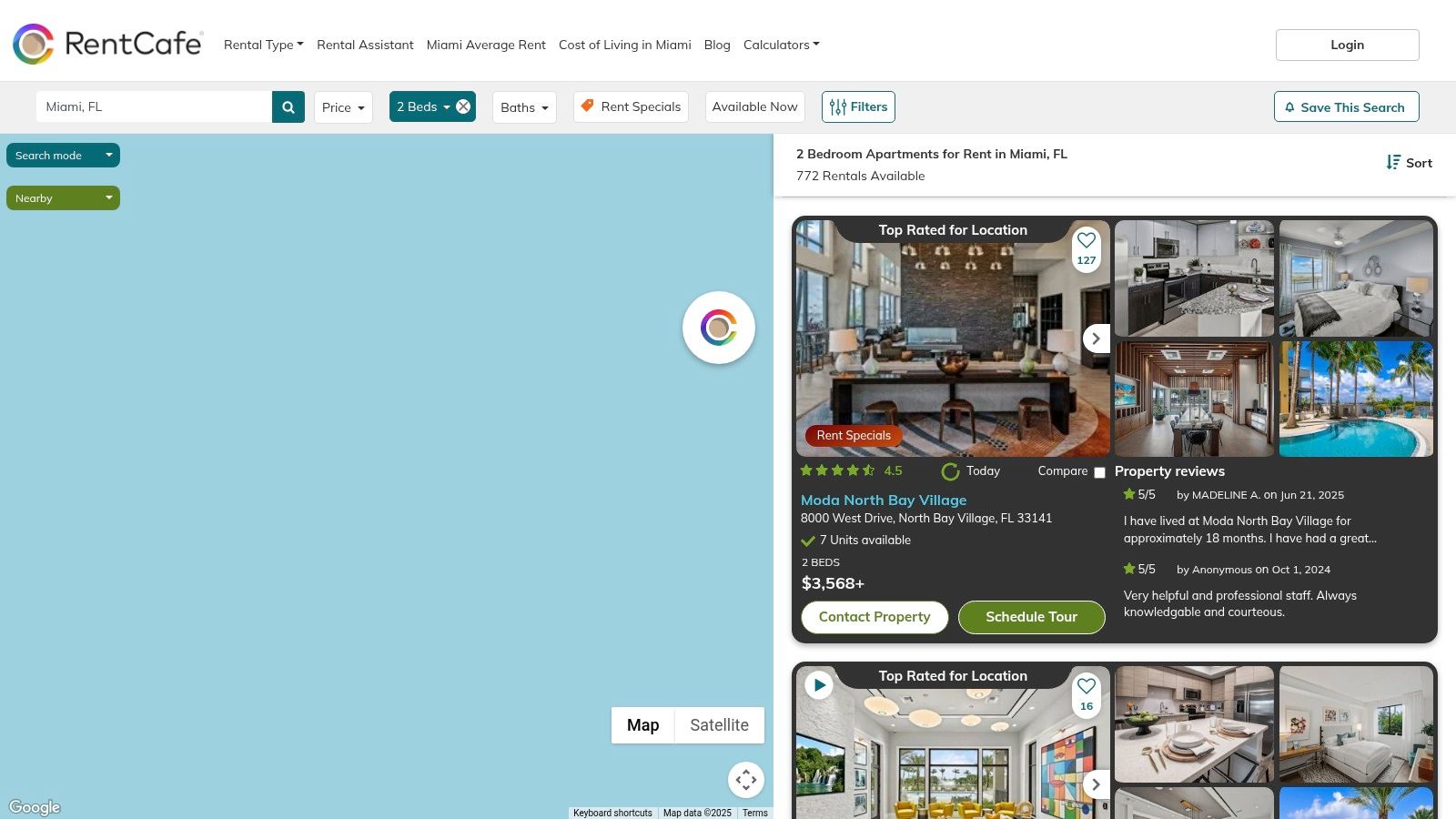The width and height of the screenshot is (1456, 819).
Task: Switch map to Satellite view
Action: (x=719, y=725)
